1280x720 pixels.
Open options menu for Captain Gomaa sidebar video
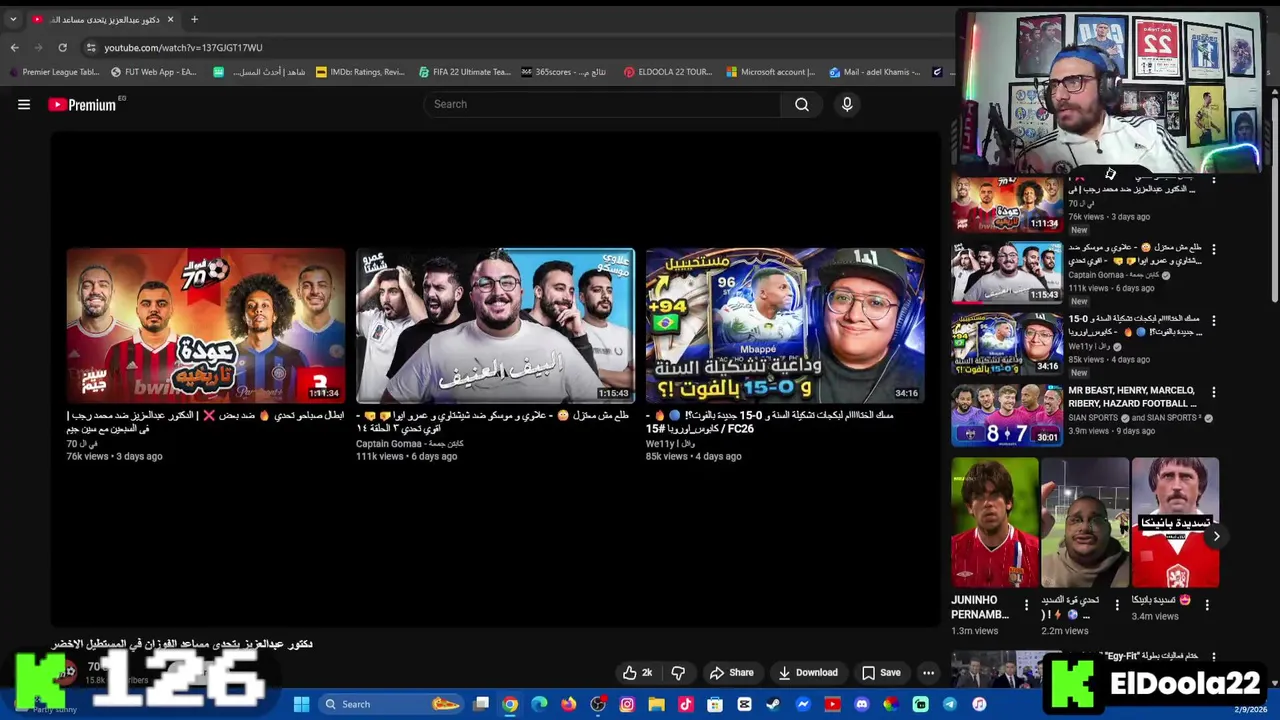click(1214, 249)
